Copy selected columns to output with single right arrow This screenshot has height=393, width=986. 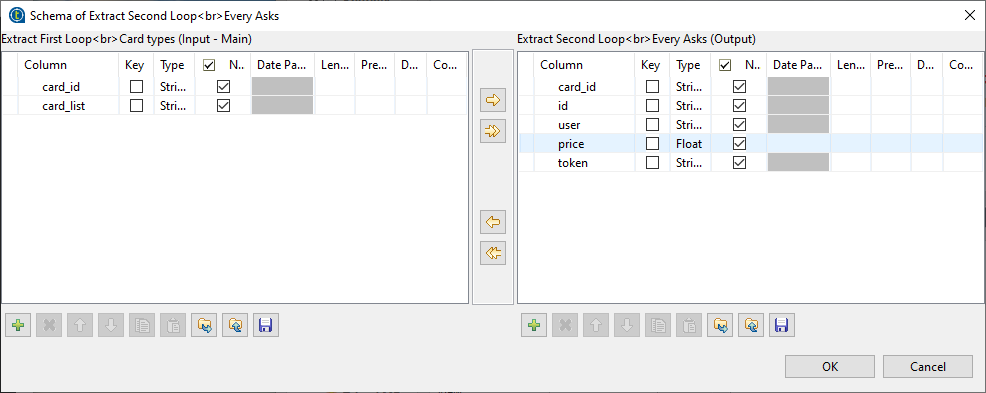(x=493, y=99)
